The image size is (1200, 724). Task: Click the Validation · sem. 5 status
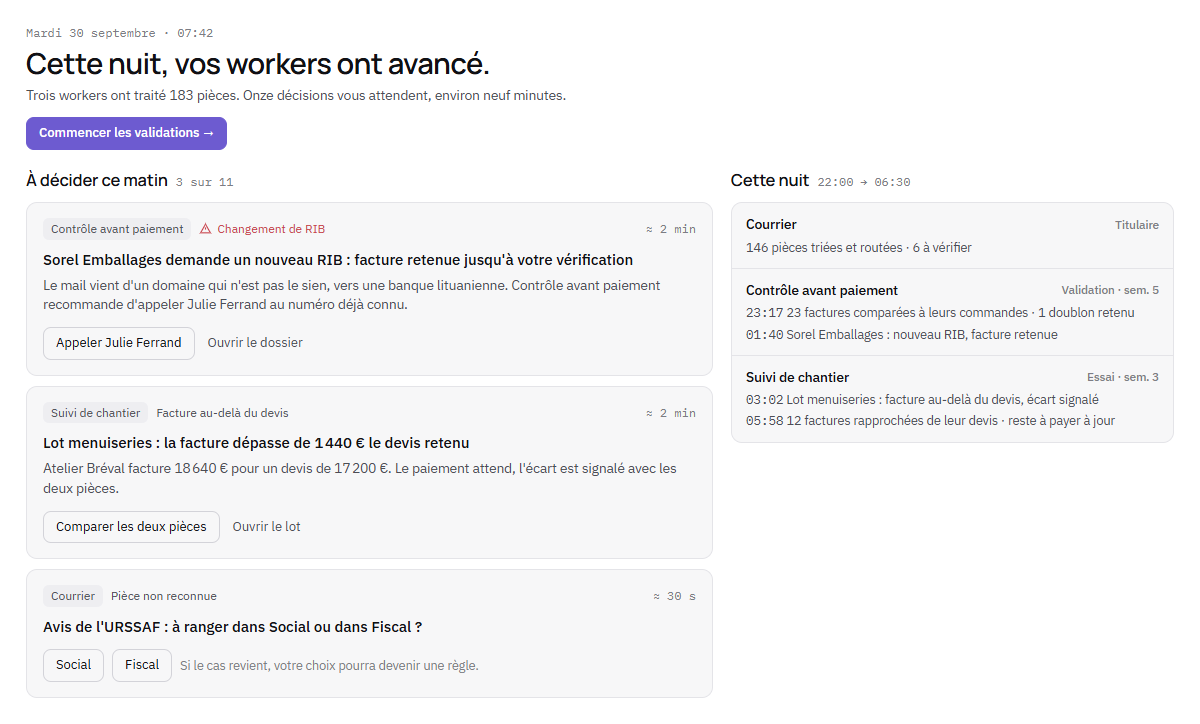pyautogui.click(x=1110, y=290)
